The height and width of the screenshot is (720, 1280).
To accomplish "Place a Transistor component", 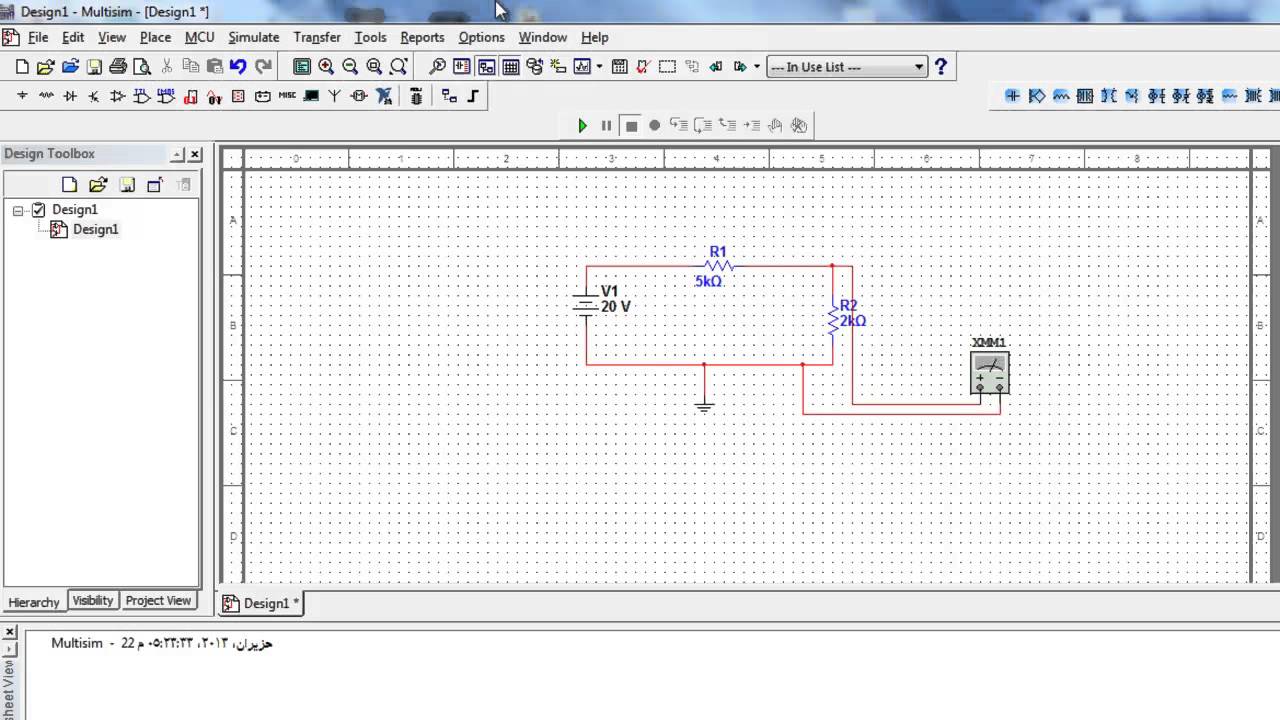I will coord(94,96).
